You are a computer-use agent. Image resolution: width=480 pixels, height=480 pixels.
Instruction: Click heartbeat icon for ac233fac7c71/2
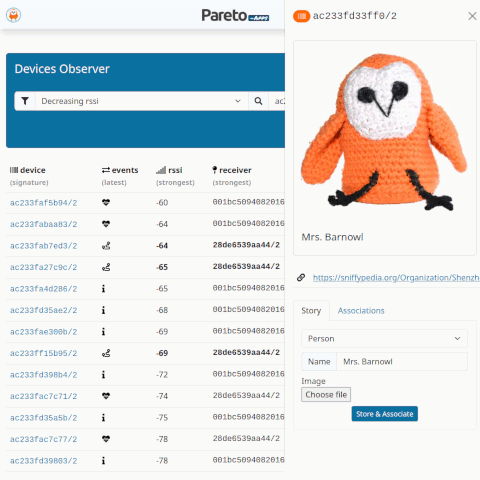(x=106, y=396)
